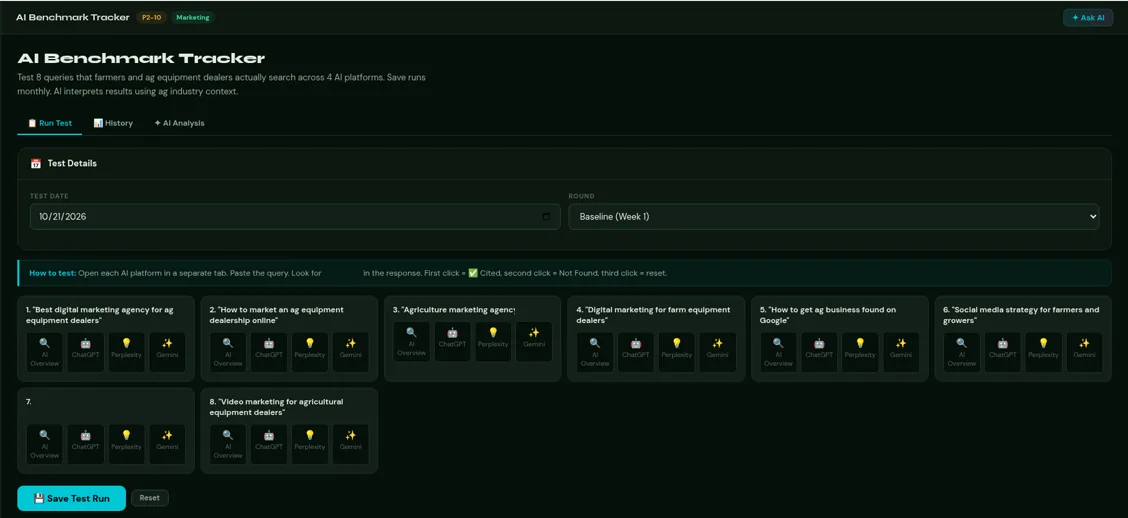
Task: Save the test run
Action: 72,498
